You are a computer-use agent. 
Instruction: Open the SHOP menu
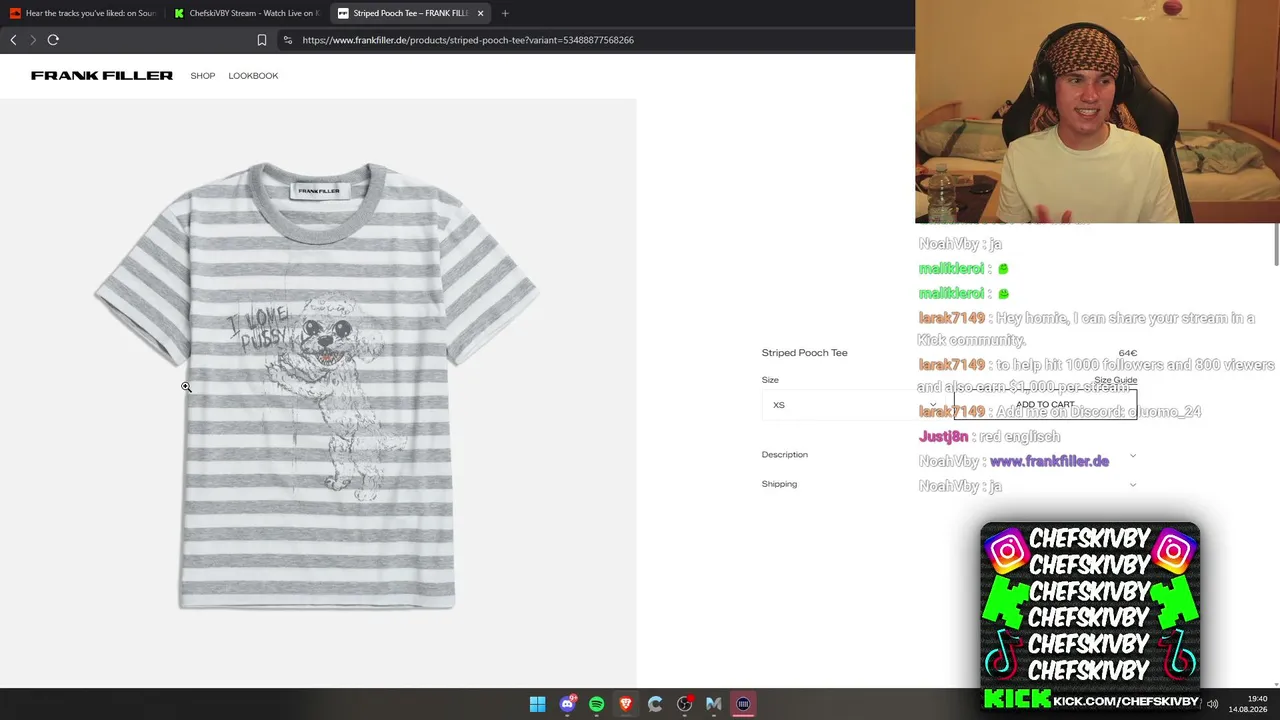click(203, 76)
